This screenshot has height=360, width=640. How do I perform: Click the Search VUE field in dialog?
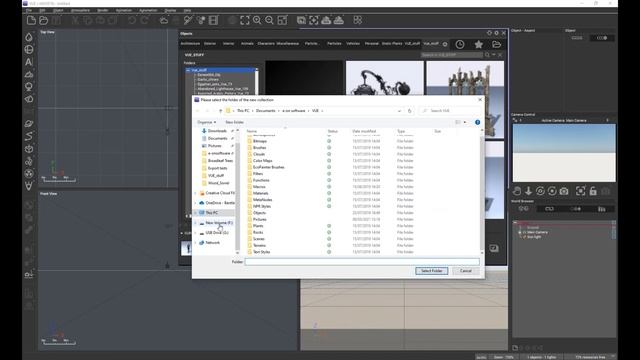point(451,111)
